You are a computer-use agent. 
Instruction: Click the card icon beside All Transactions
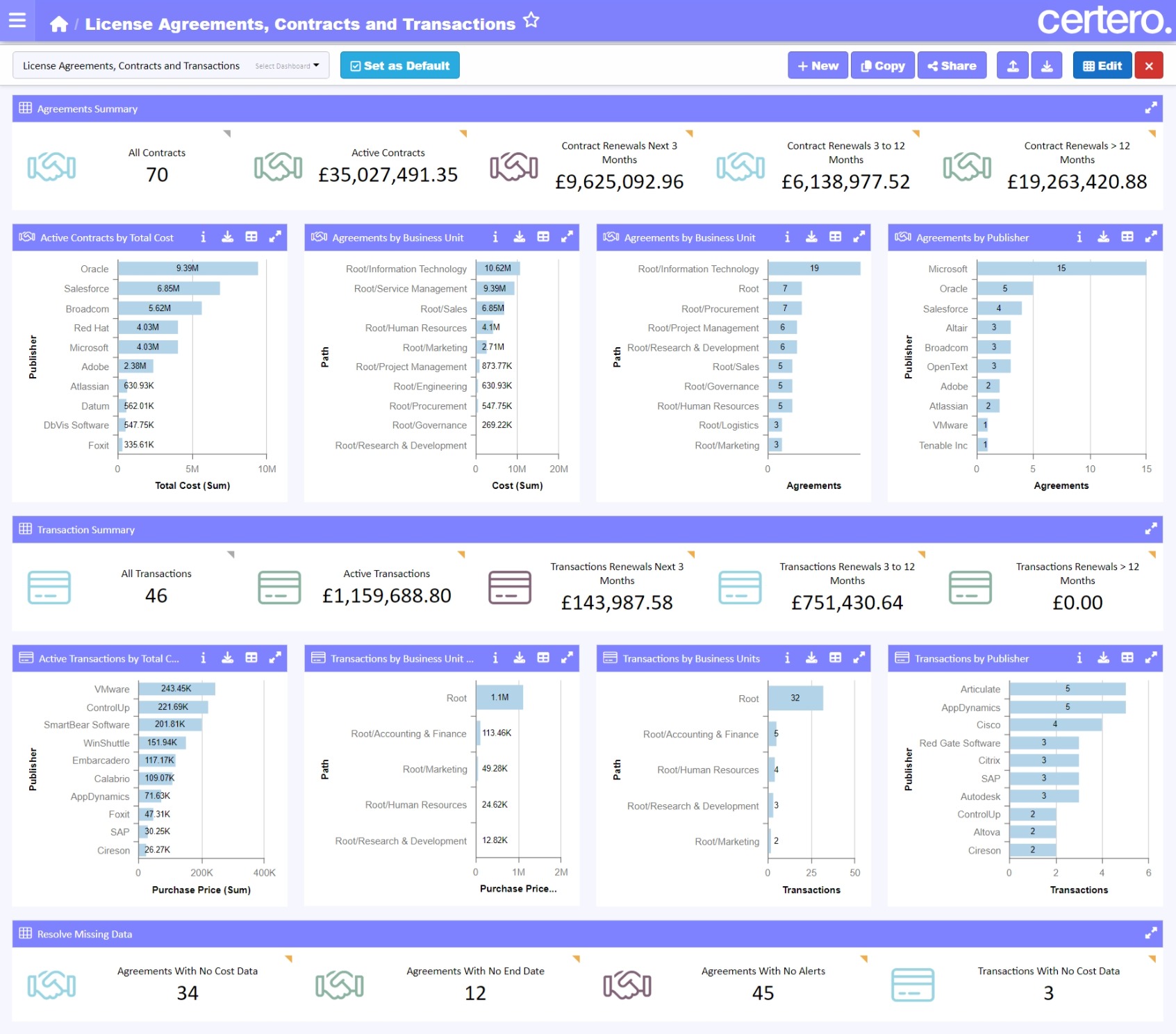point(49,587)
